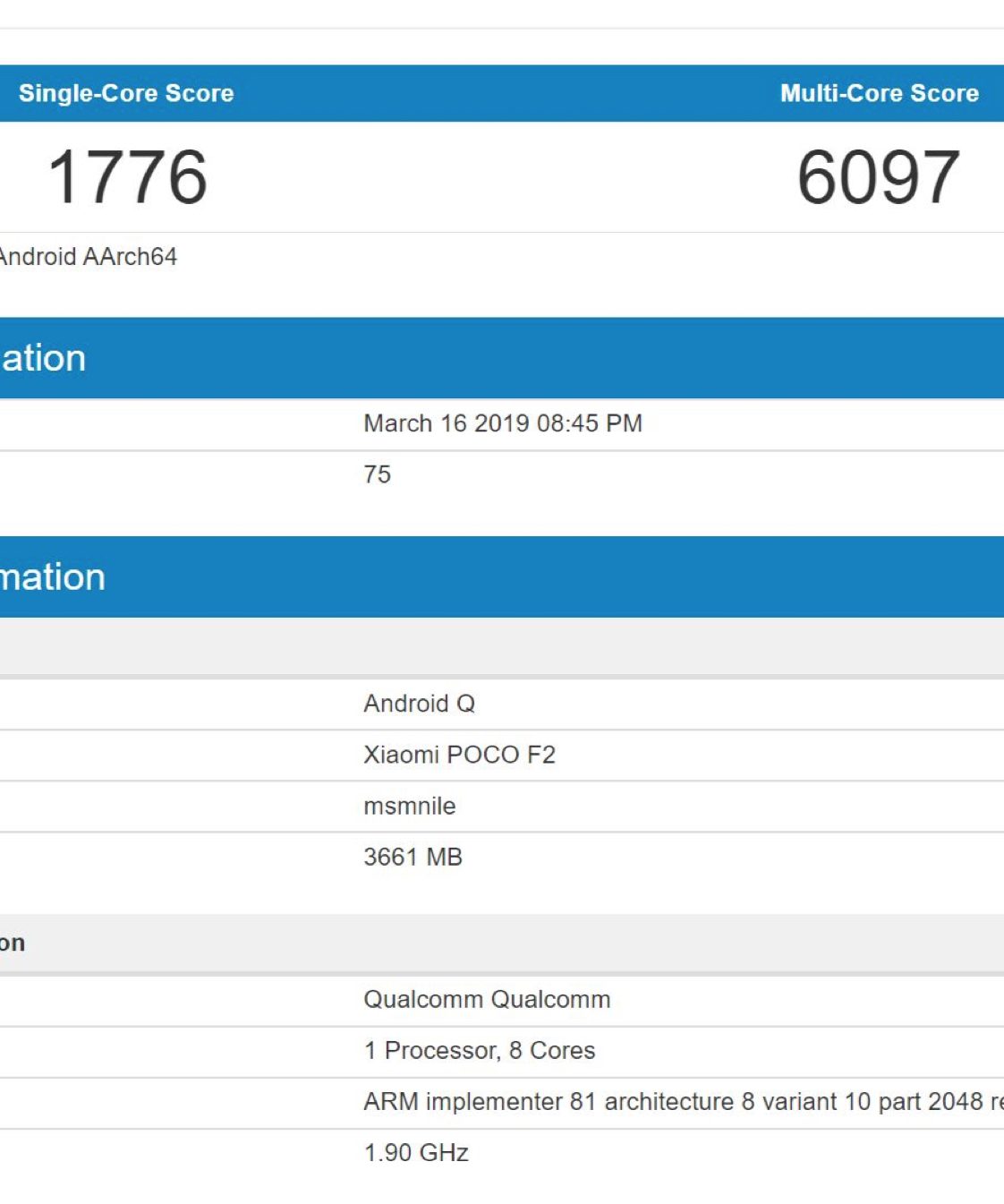The width and height of the screenshot is (1004, 1204).
Task: Click the value 75 in result section
Action: point(377,474)
